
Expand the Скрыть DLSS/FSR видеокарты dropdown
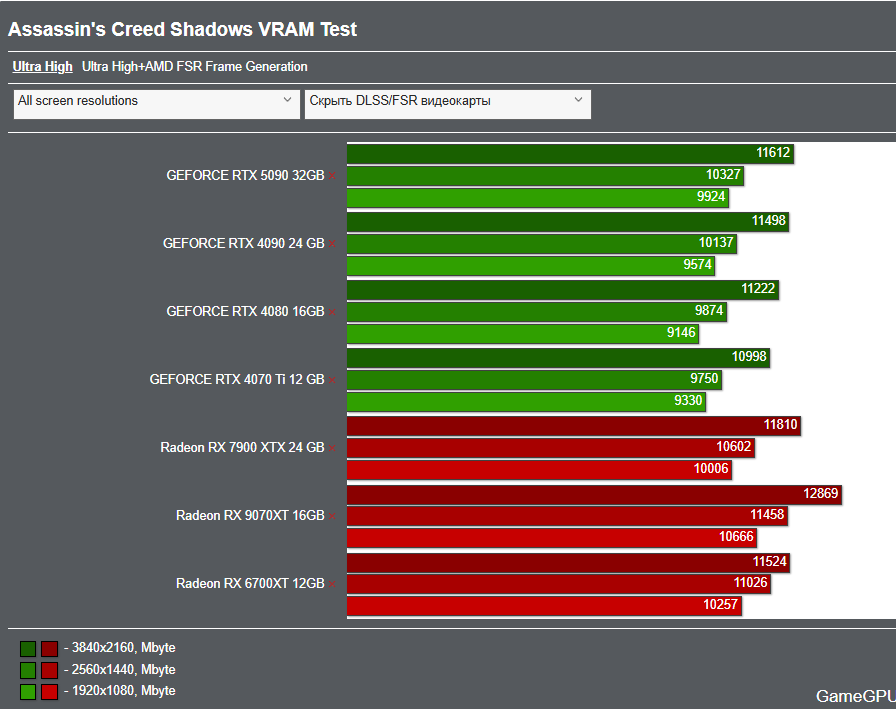coord(447,101)
